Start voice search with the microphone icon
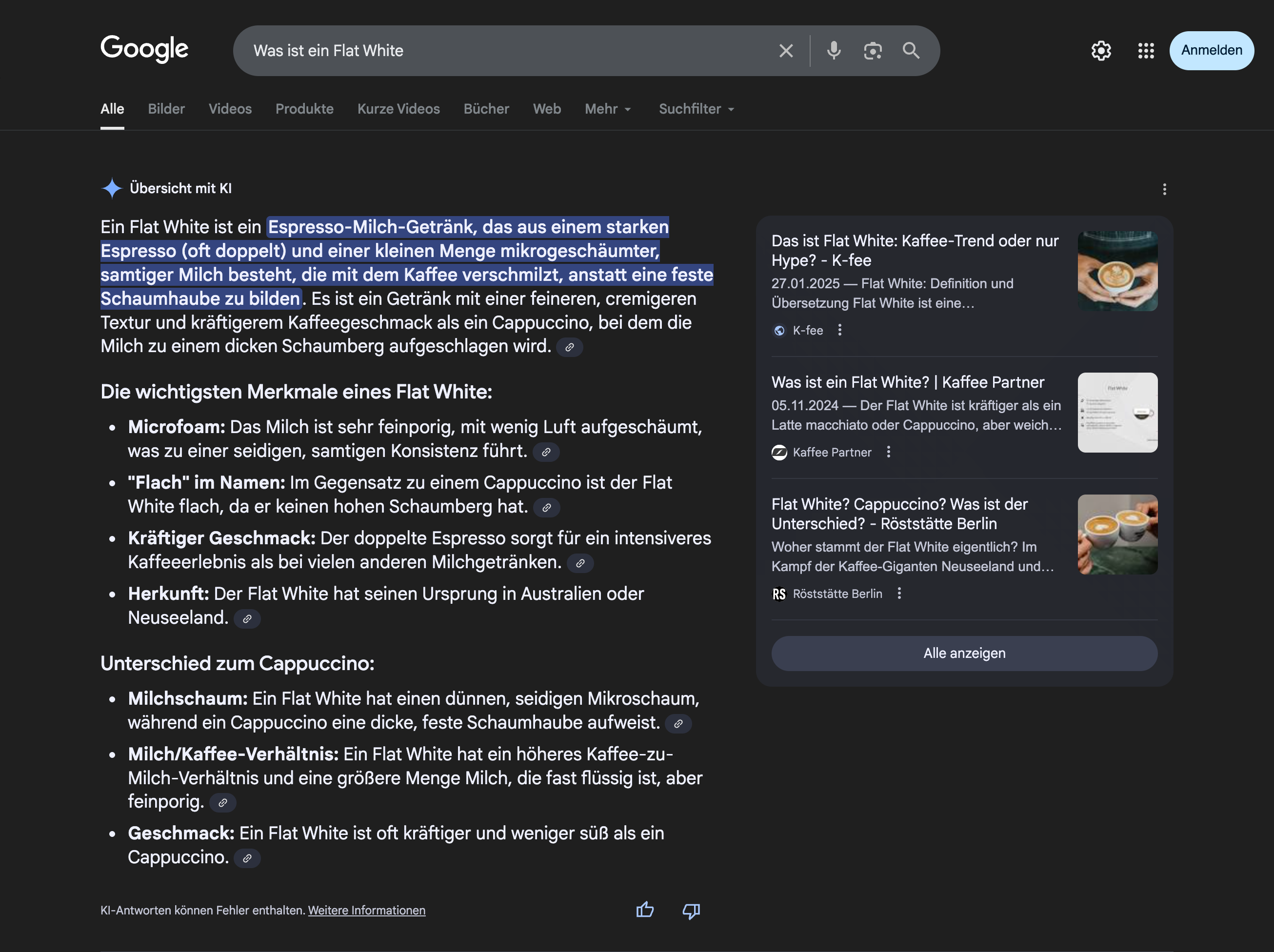The height and width of the screenshot is (952, 1274). pyautogui.click(x=834, y=51)
